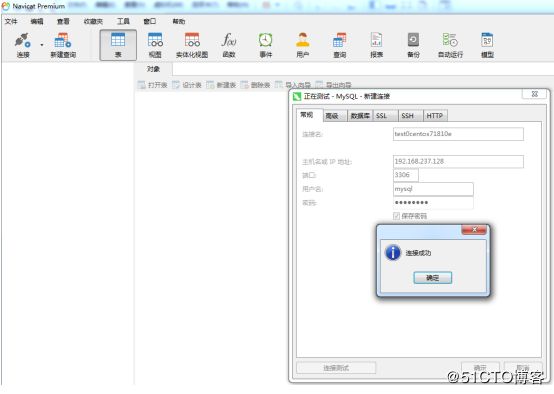Open the Connection toolbar icon
Image resolution: width=554 pixels, height=394 pixels.
point(23,45)
